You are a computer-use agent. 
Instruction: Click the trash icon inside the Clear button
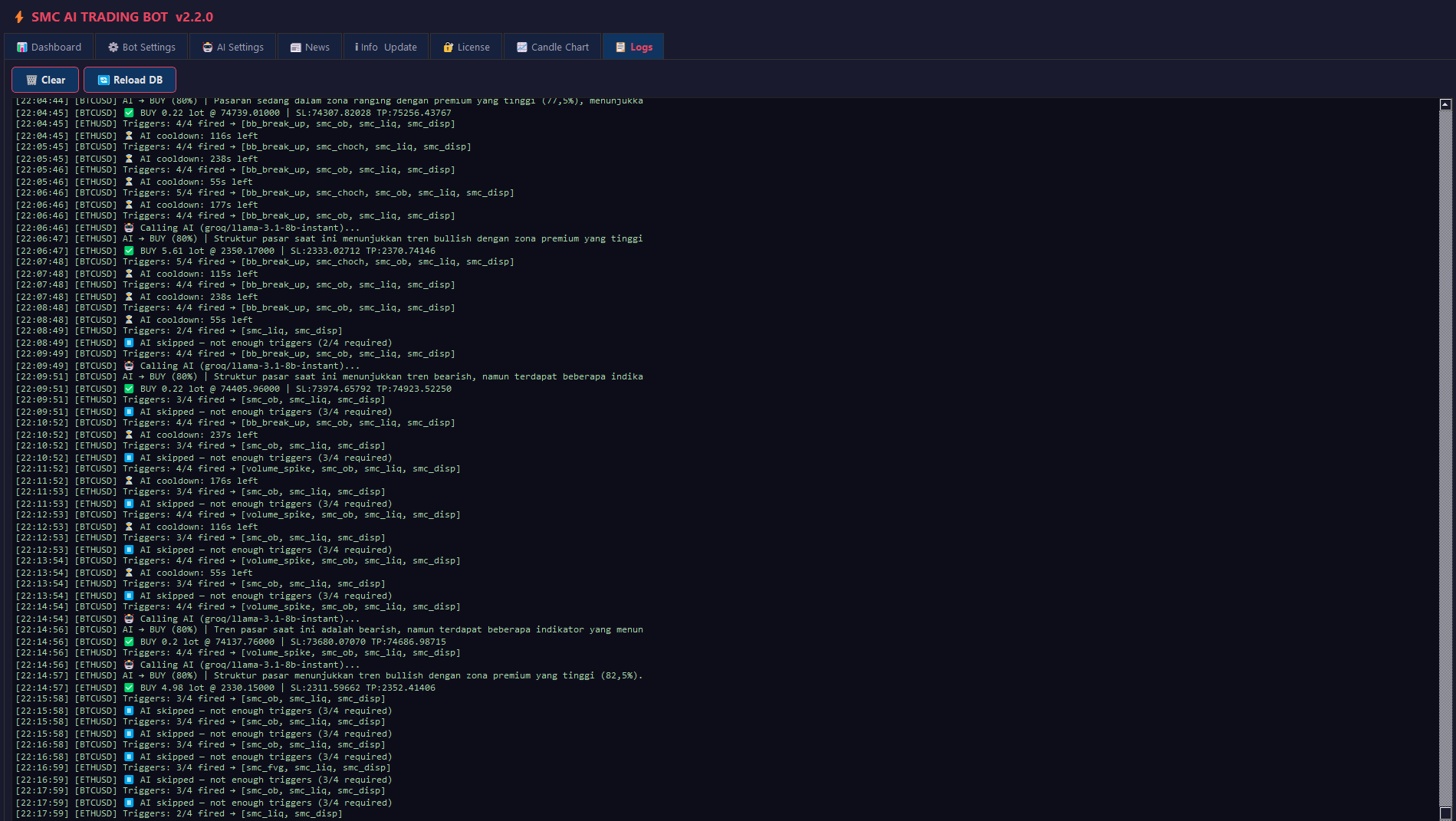31,79
